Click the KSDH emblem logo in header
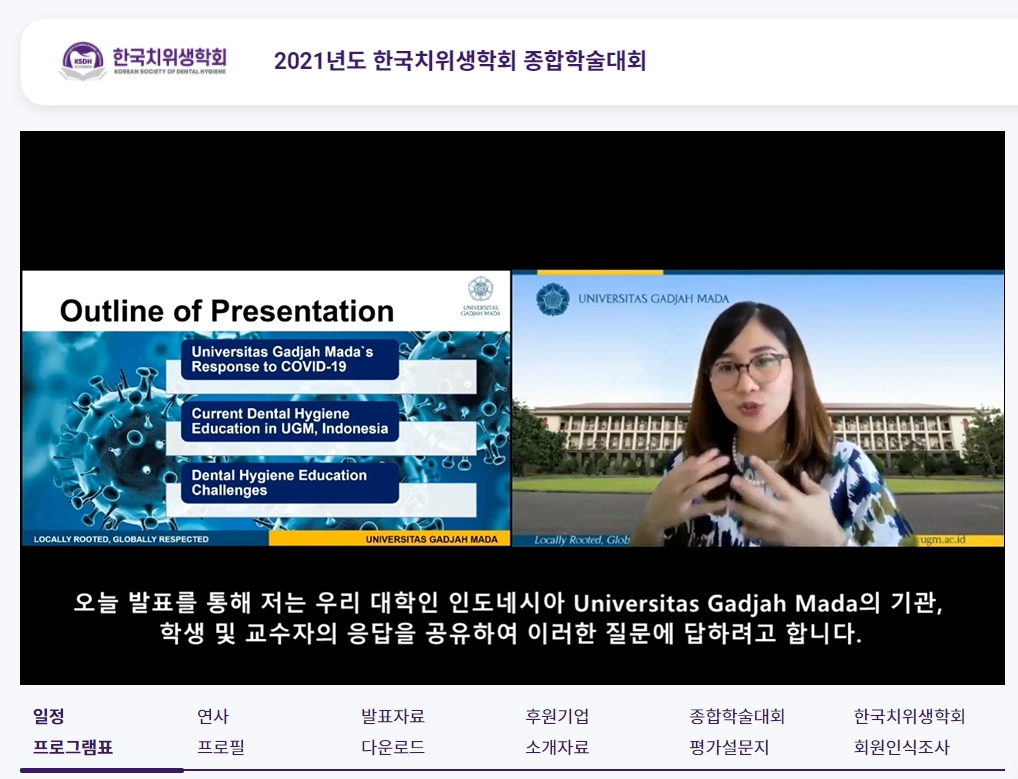Image resolution: width=1018 pixels, height=779 pixels. tap(82, 60)
